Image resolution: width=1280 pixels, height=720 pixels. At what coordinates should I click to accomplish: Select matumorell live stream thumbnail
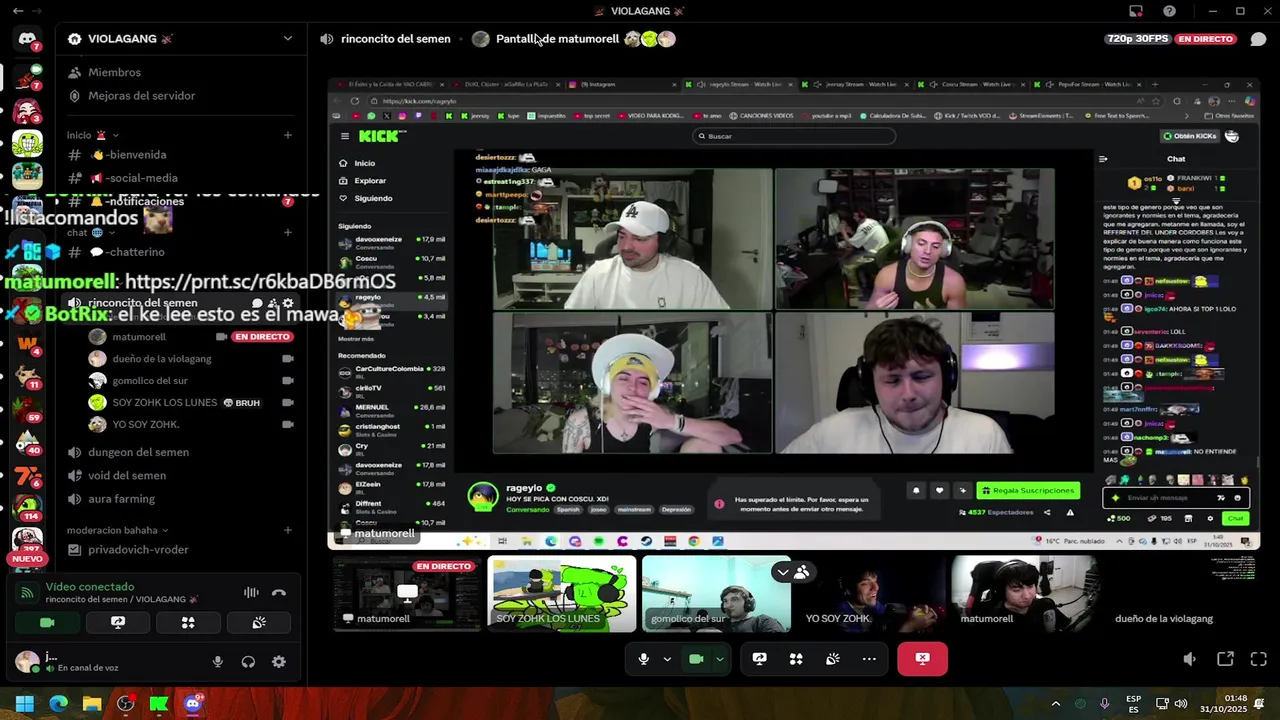(x=407, y=594)
